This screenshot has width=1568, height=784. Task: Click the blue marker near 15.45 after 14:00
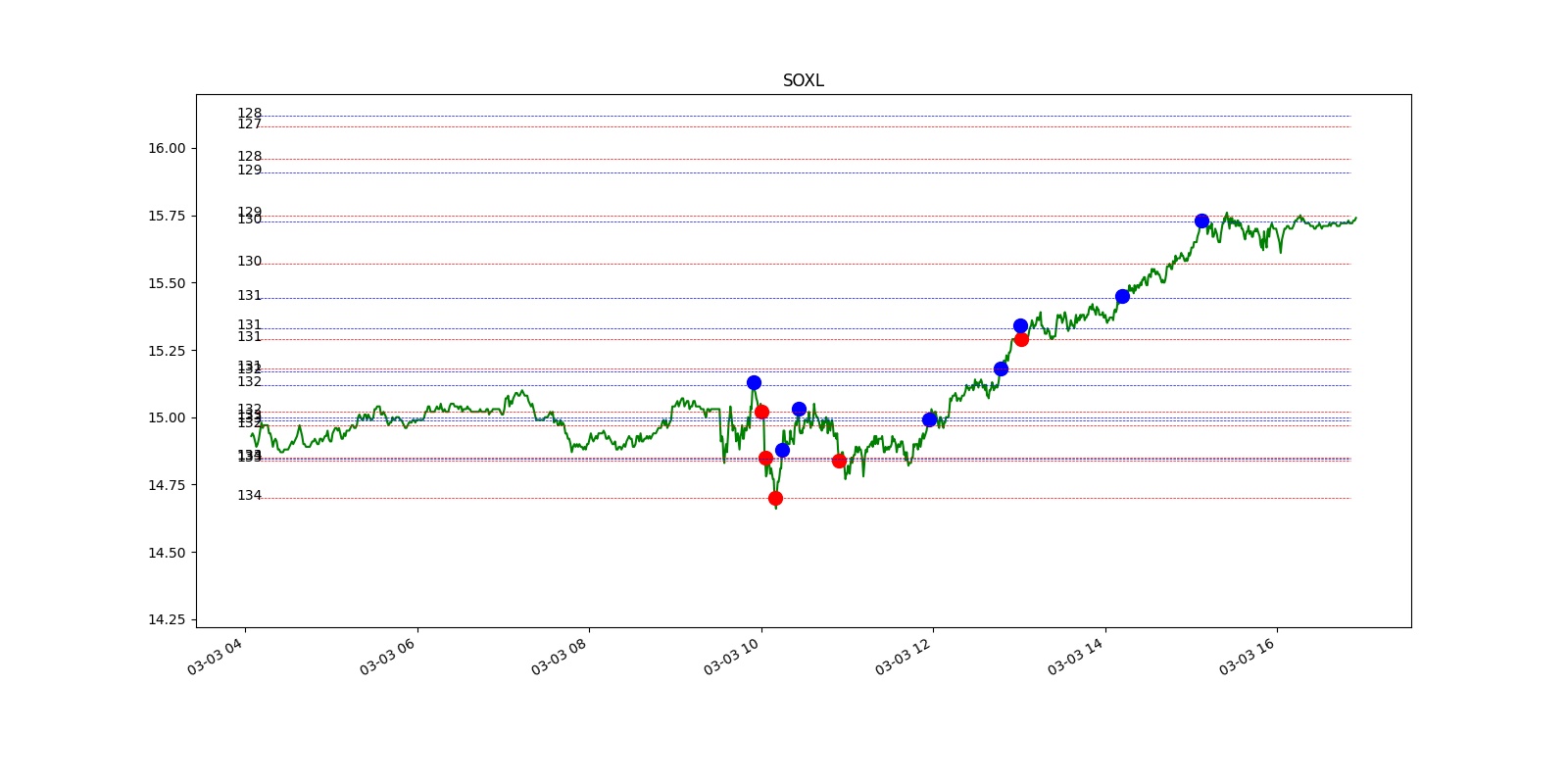pos(1122,296)
